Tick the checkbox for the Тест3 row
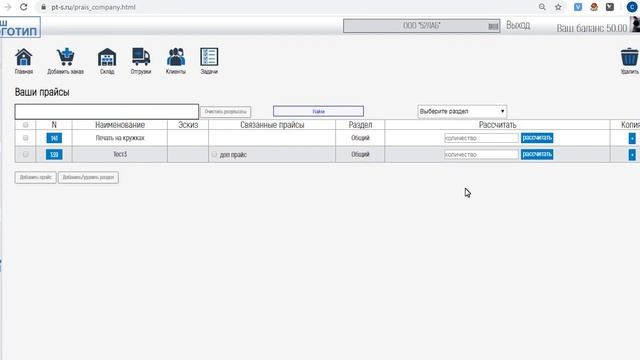This screenshot has width=640, height=360. pyautogui.click(x=25, y=154)
